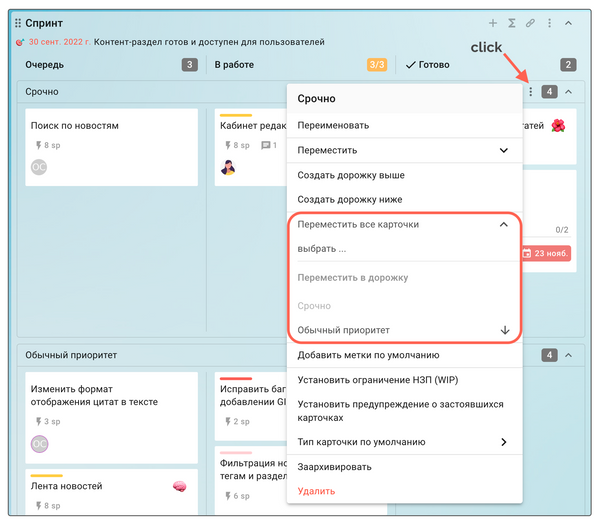Open the Поиск по новостям card
Image resolution: width=600 pixels, height=525 pixels.
click(x=111, y=147)
